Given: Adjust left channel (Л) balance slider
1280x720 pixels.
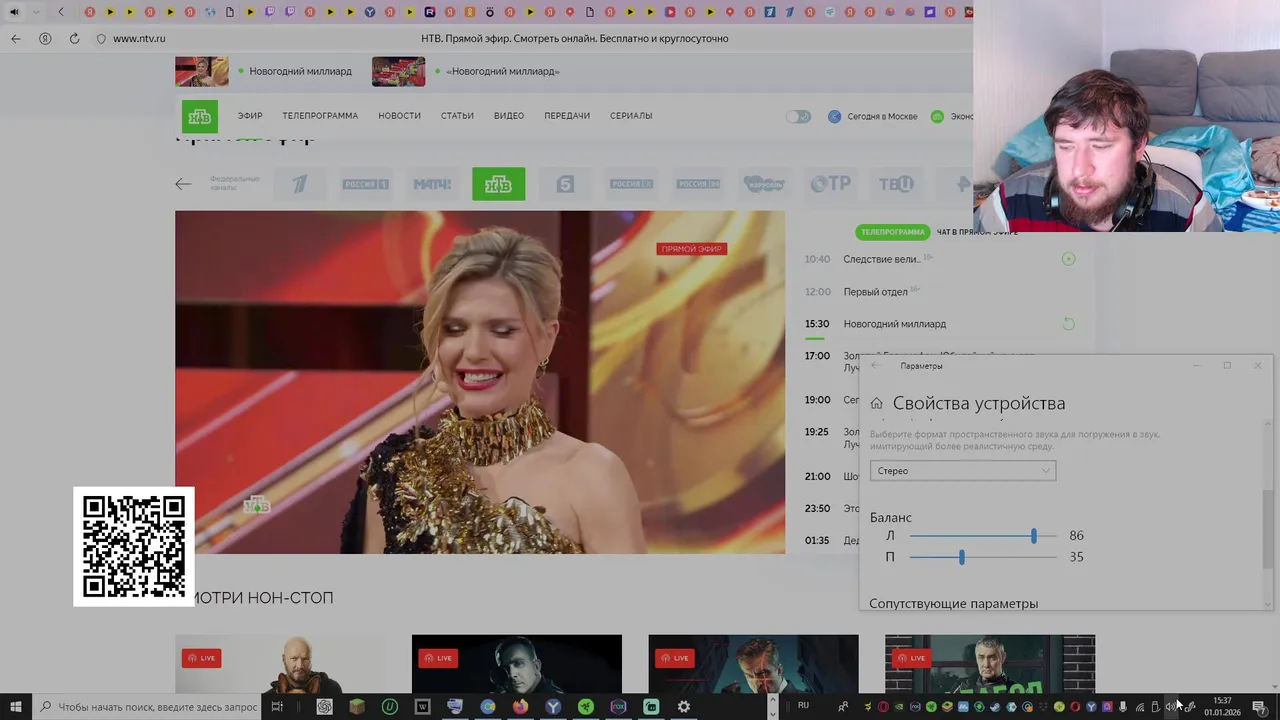Looking at the screenshot, I should pos(982,536).
